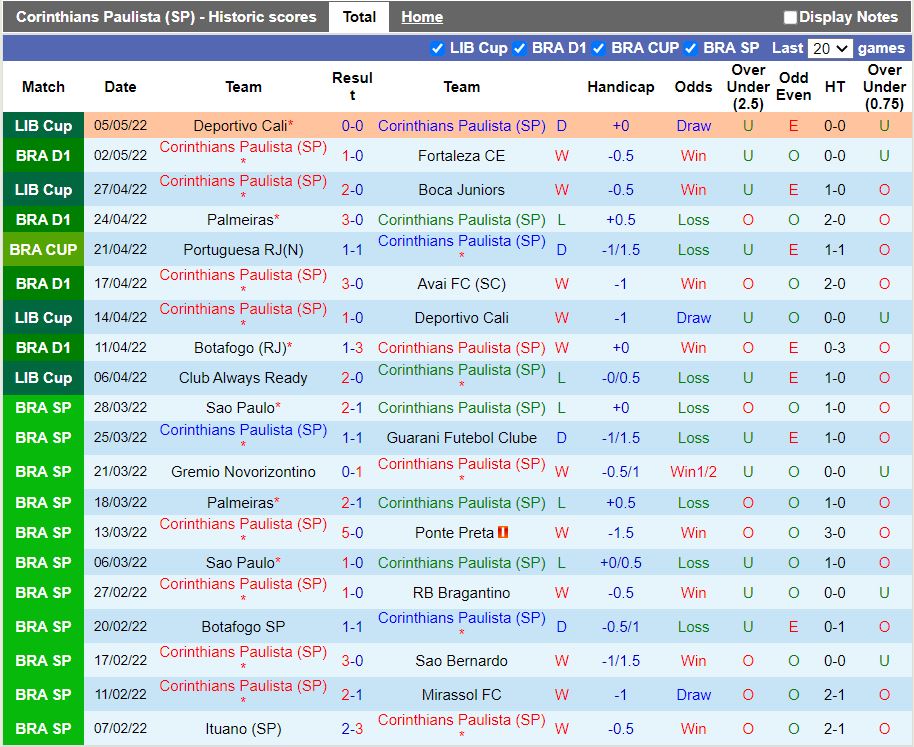Uncheck the BRA D1 filter checkbox
This screenshot has width=914, height=747.
coord(519,48)
